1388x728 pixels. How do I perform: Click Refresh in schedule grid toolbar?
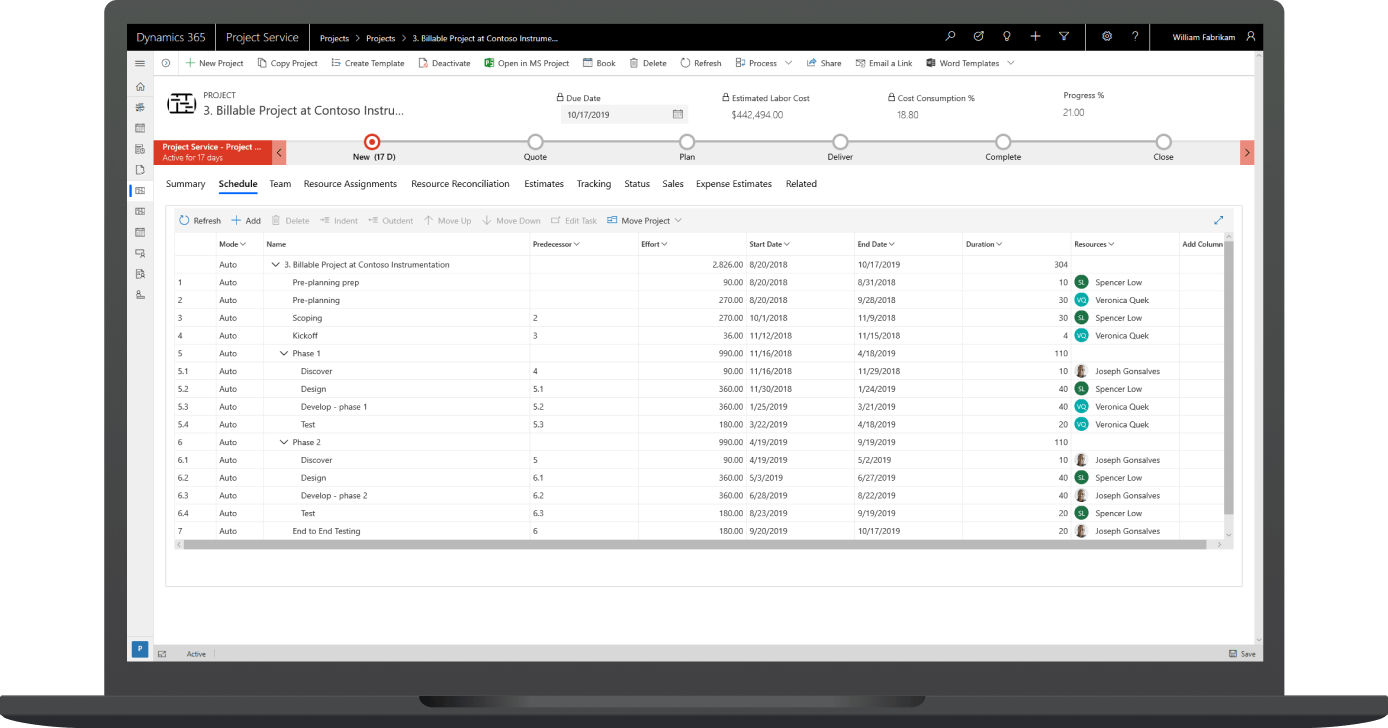coord(200,221)
